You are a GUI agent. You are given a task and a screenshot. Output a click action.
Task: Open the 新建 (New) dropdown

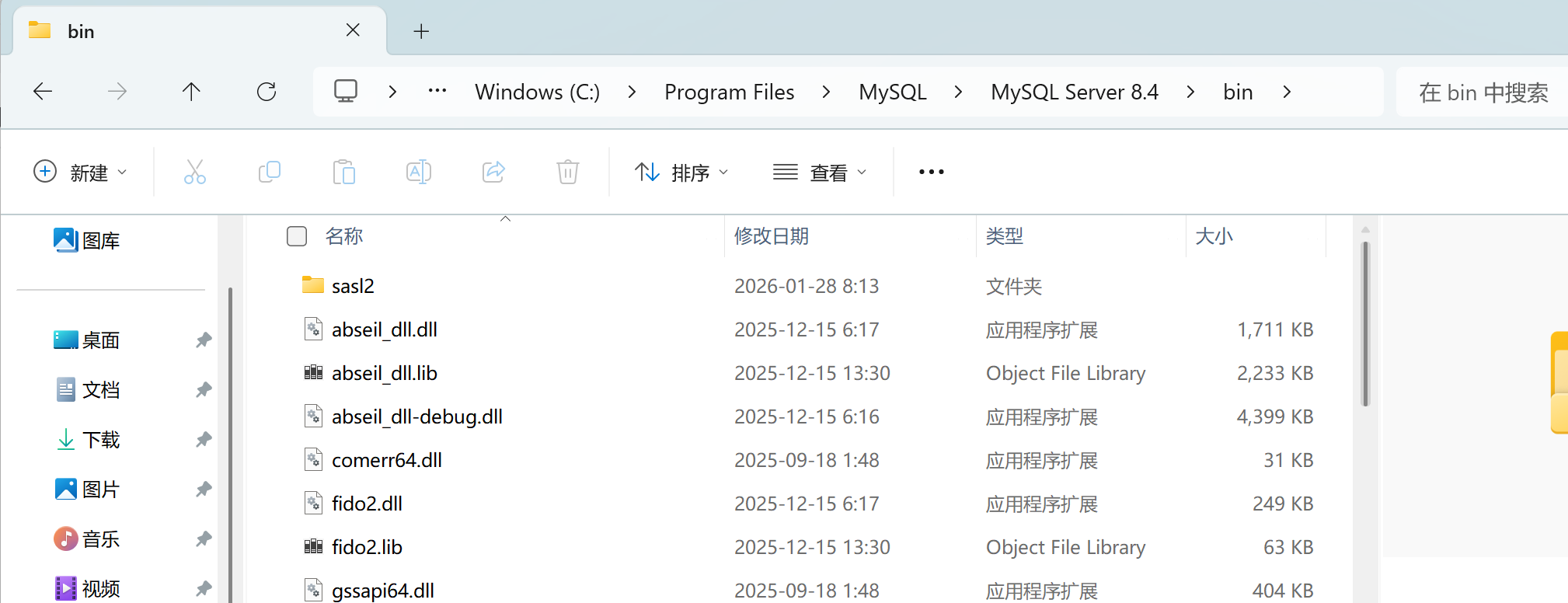pos(80,172)
